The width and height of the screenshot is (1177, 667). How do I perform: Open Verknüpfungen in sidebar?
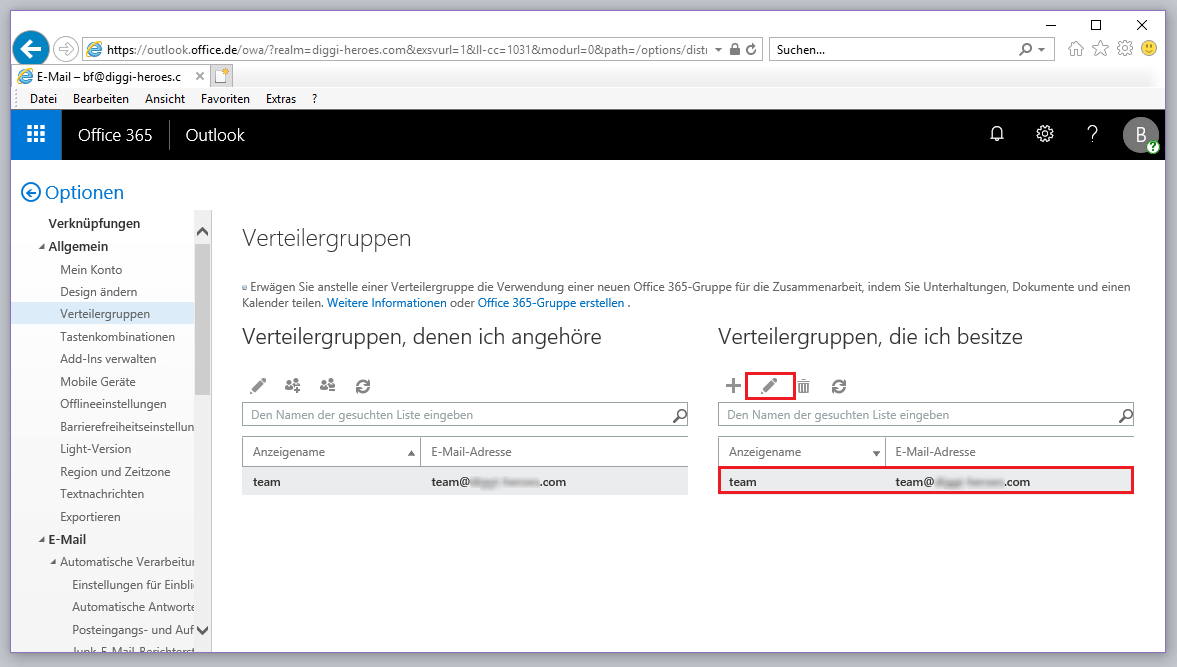(x=94, y=224)
